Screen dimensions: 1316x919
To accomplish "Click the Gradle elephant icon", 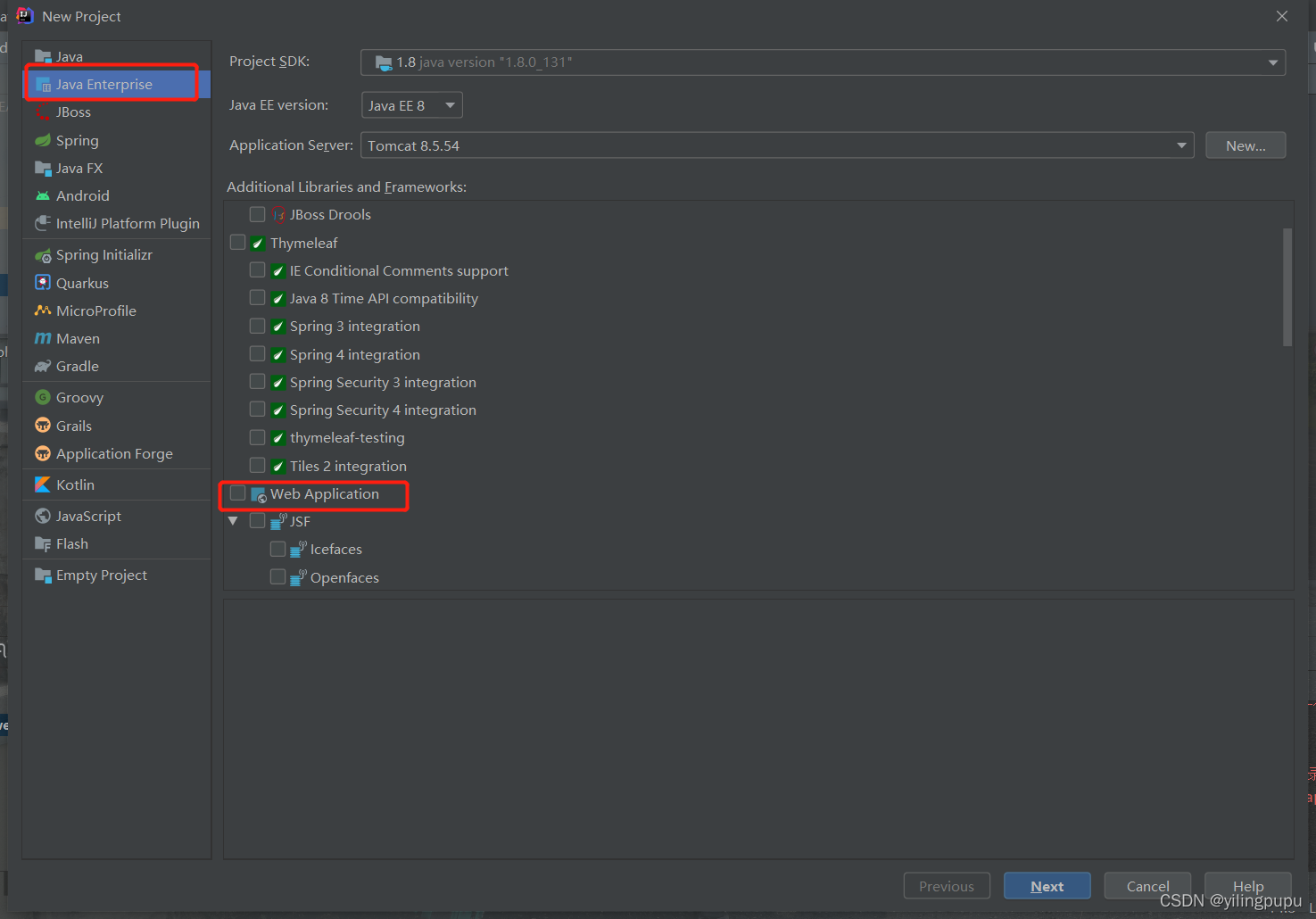I will point(43,366).
